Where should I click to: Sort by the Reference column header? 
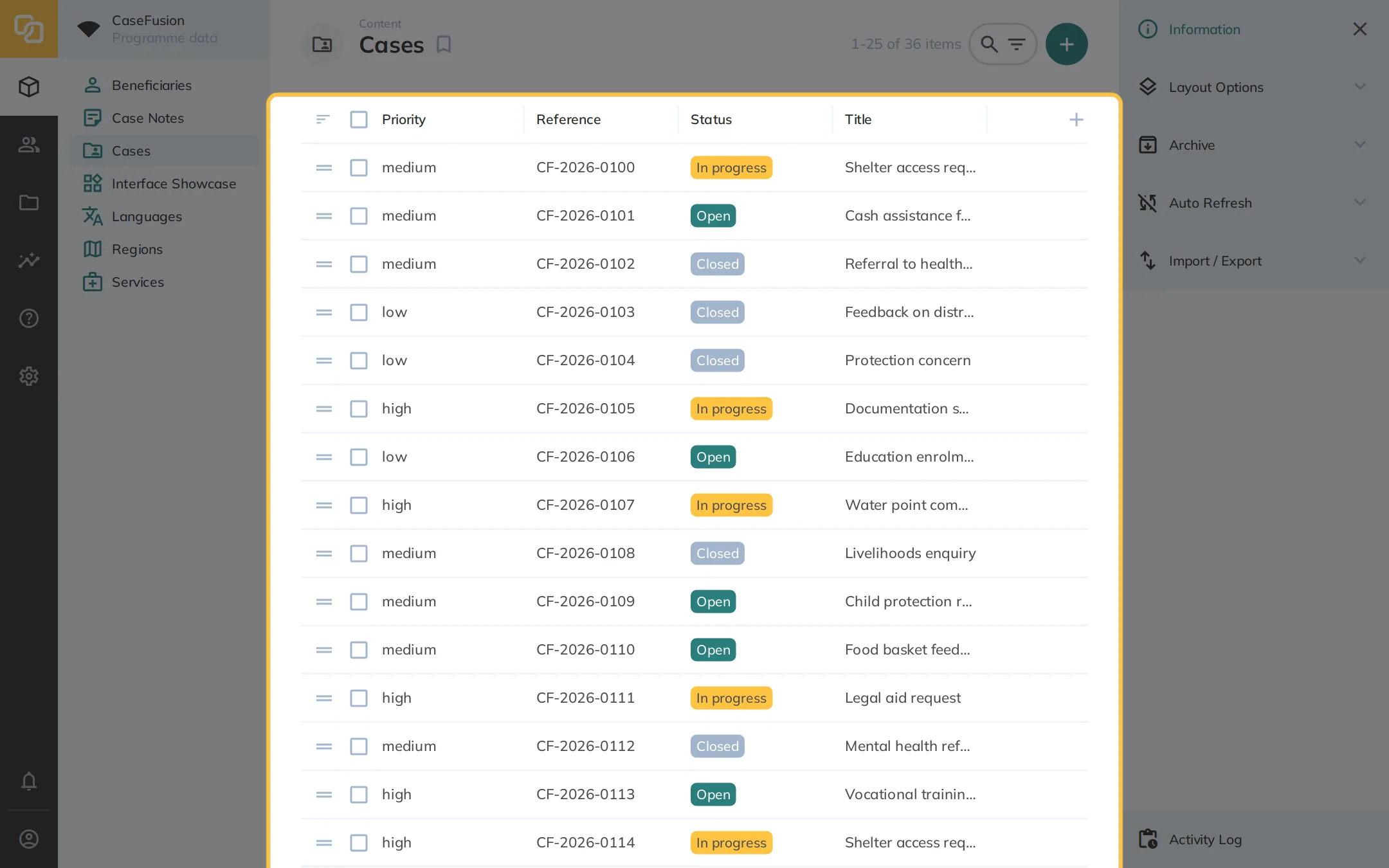[x=568, y=120]
